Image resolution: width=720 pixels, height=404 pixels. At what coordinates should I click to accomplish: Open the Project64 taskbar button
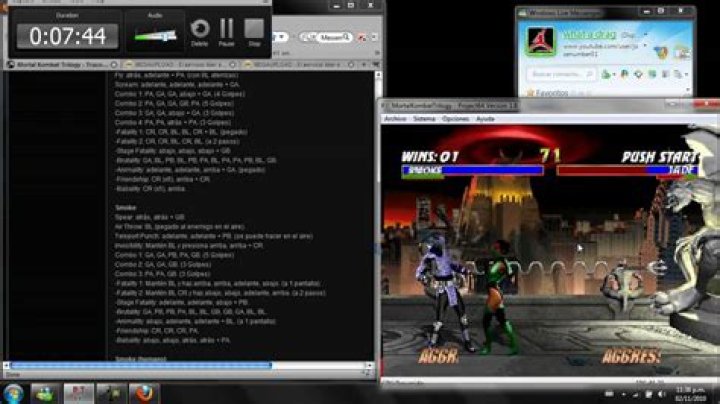click(x=111, y=394)
